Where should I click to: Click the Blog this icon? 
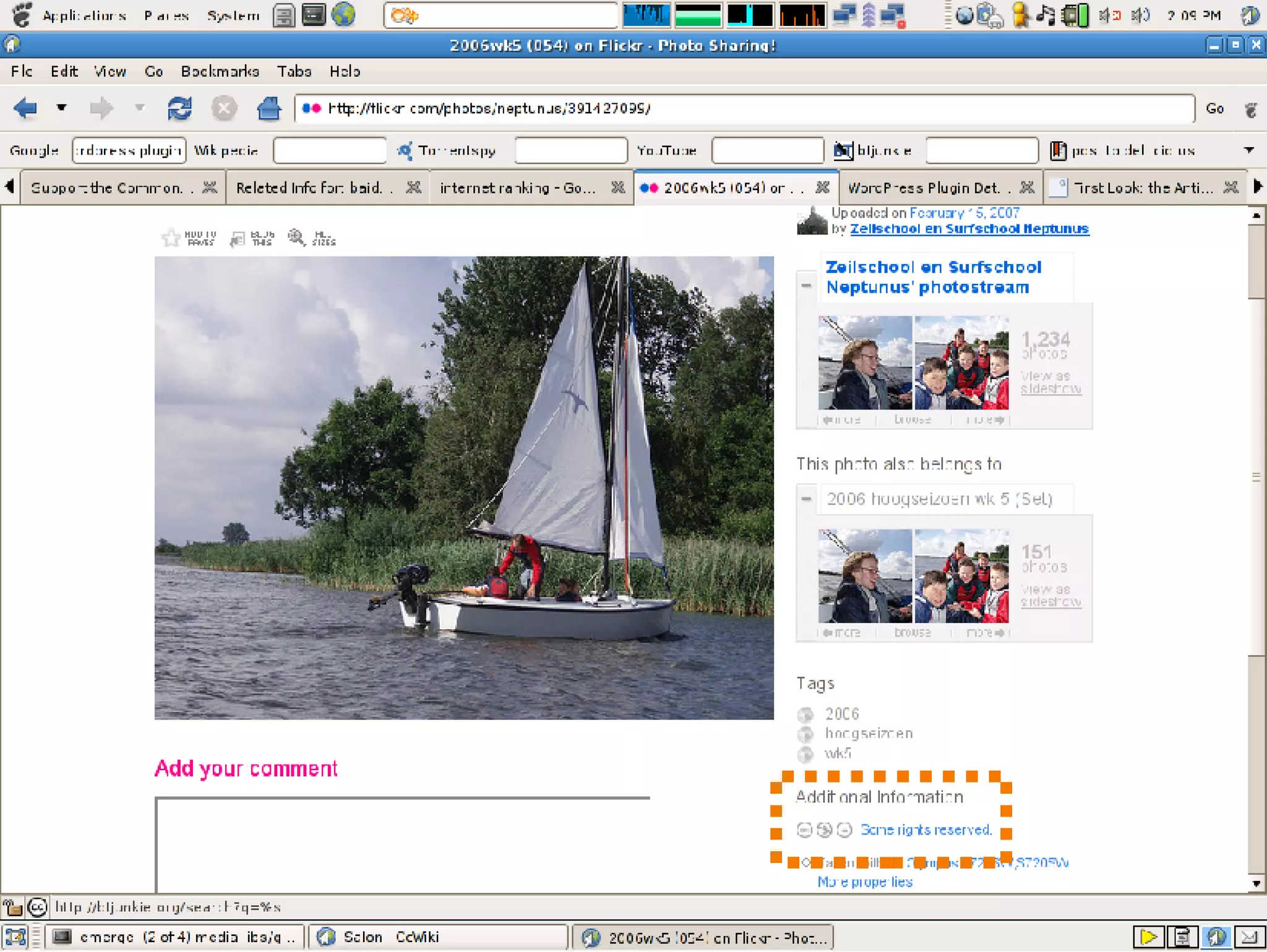[x=238, y=238]
